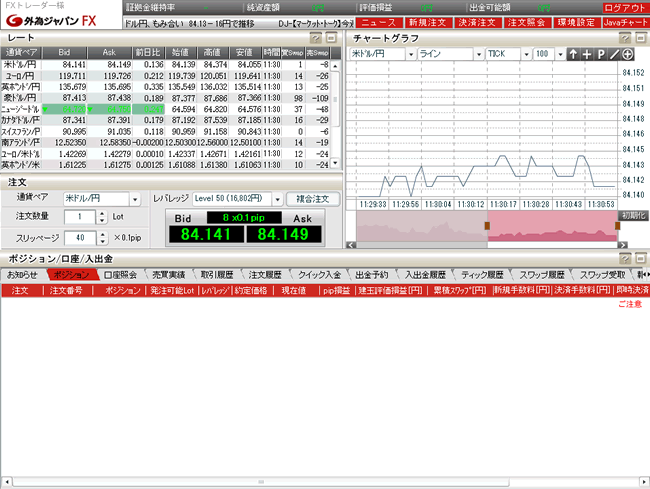Viewport: 650px width, 489px height.
Task: Open the ニュース menu button
Action: coord(379,22)
